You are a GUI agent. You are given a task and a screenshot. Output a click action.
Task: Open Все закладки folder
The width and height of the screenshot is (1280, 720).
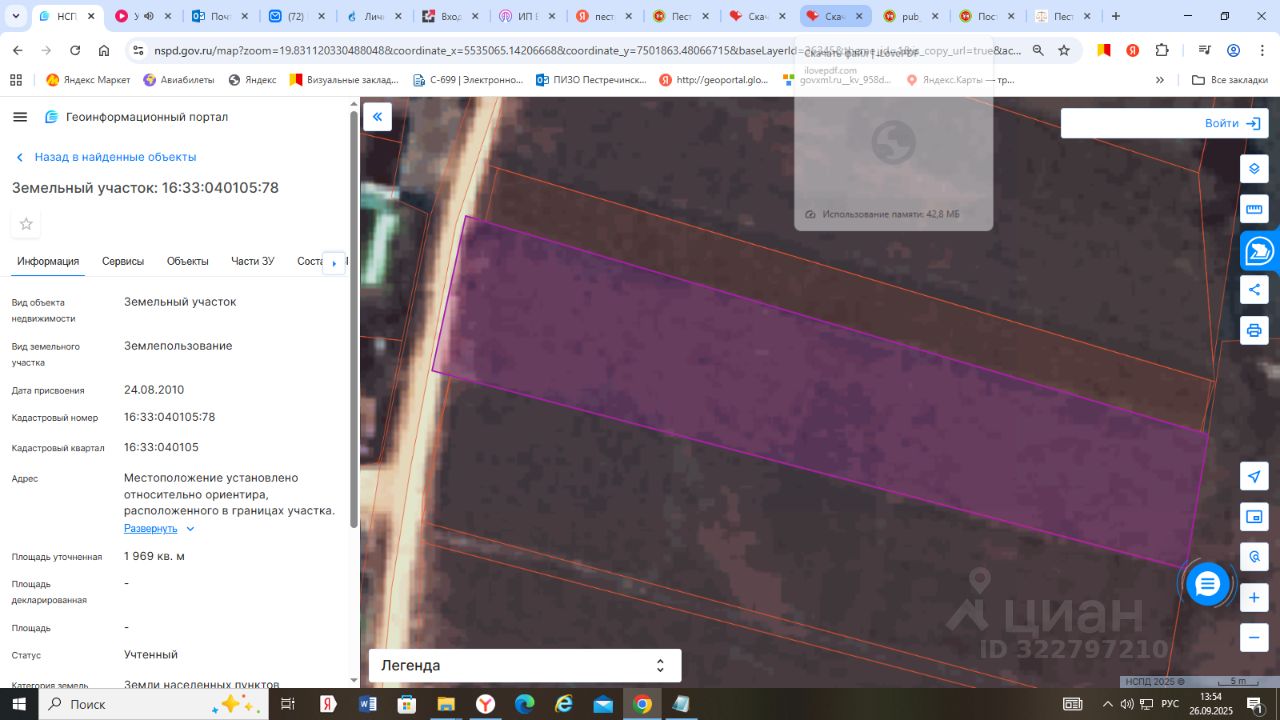click(1229, 80)
